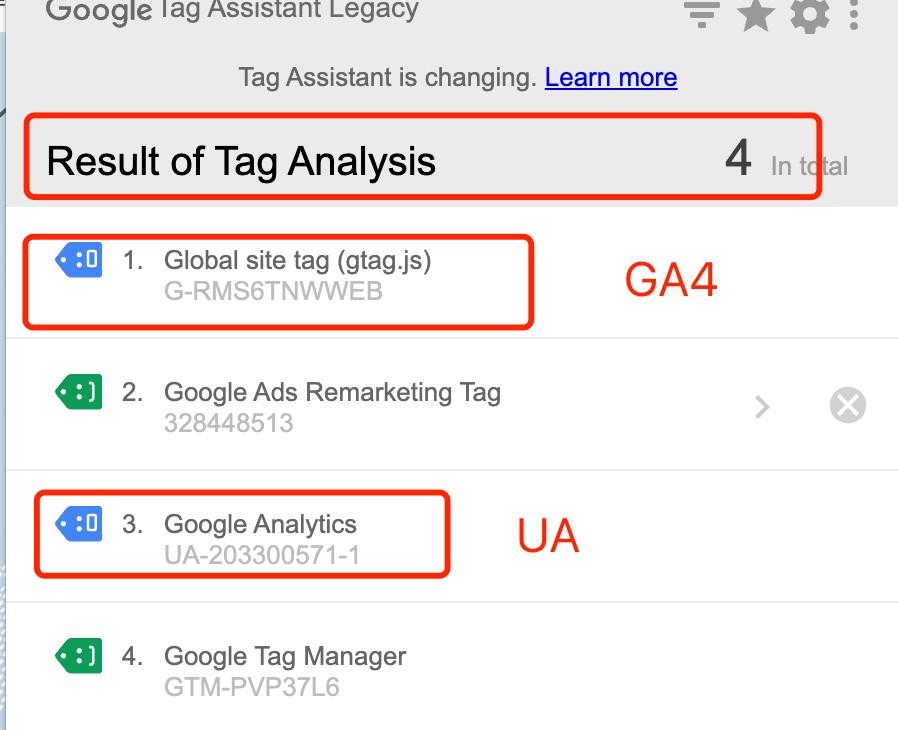Click the green Google Ads Remarketing Tag icon
The width and height of the screenshot is (898, 730).
[78, 392]
